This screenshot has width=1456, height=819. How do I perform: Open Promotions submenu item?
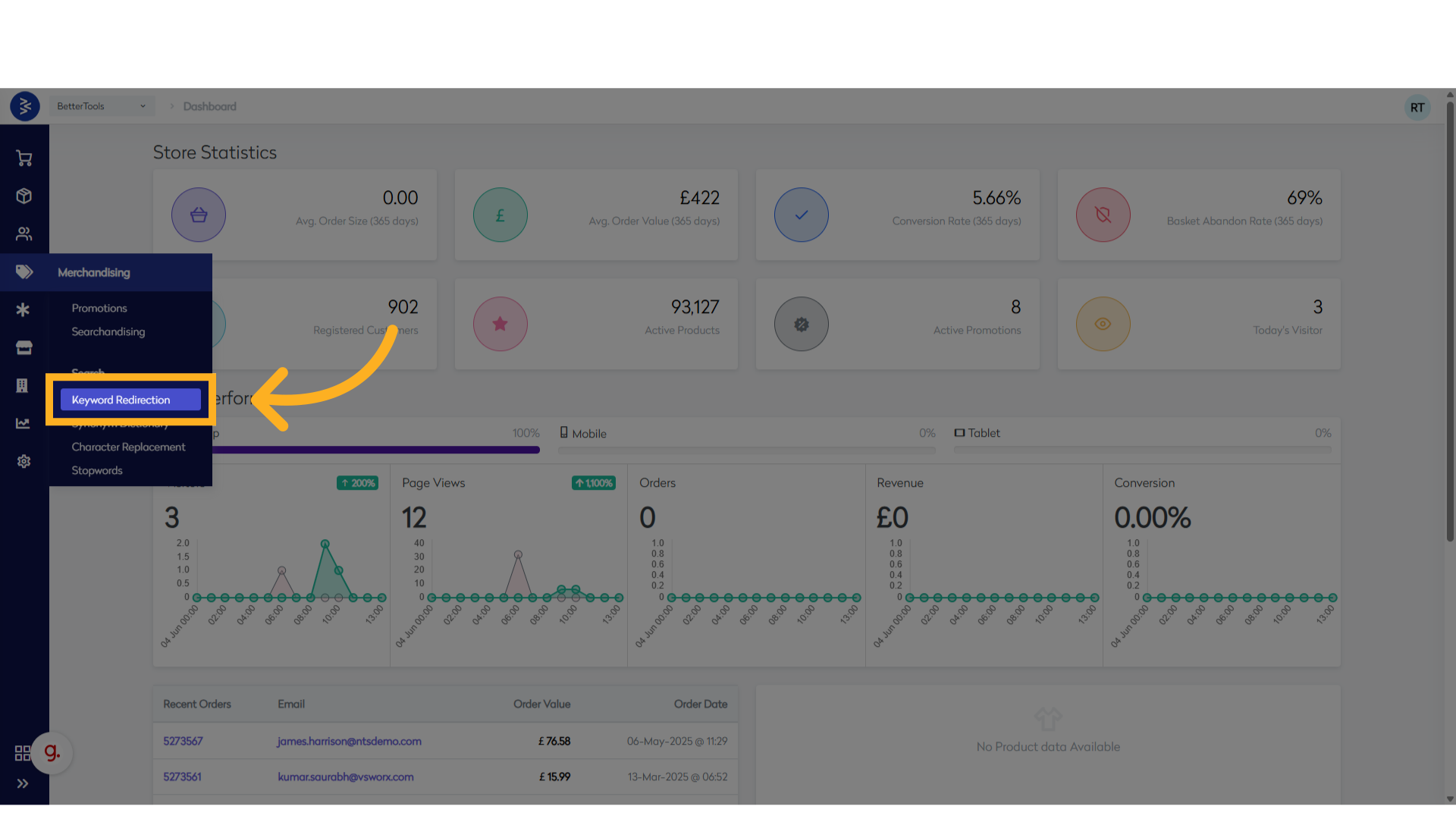(99, 308)
